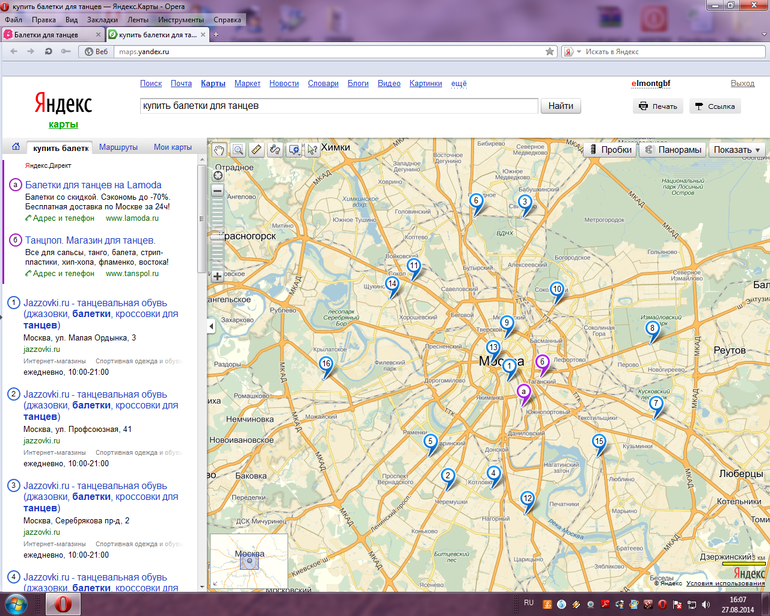The image size is (770, 616).
Task: Open the ещё more services dropdown
Action: 458,84
